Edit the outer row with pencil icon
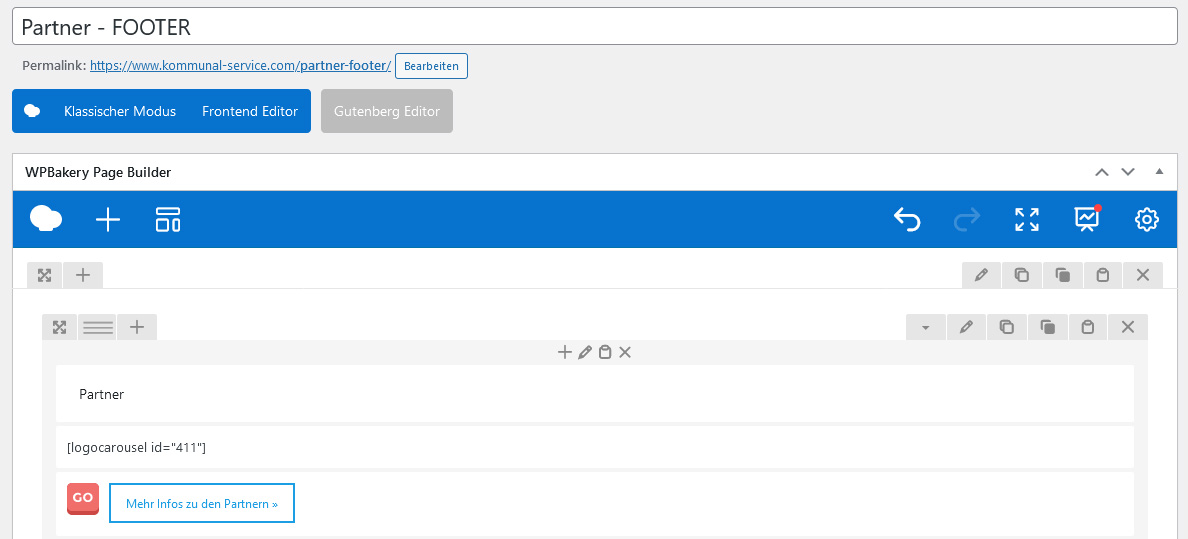The height and width of the screenshot is (539, 1188). 982,275
